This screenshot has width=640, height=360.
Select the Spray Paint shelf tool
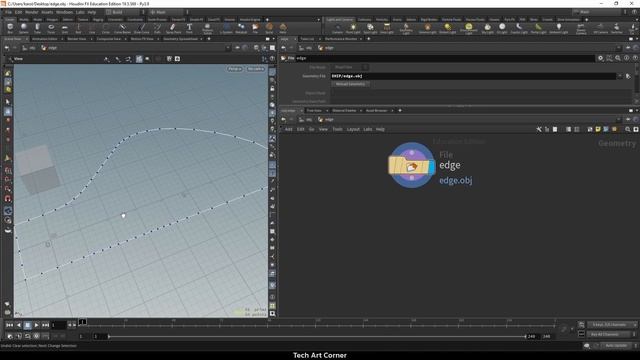(173, 28)
